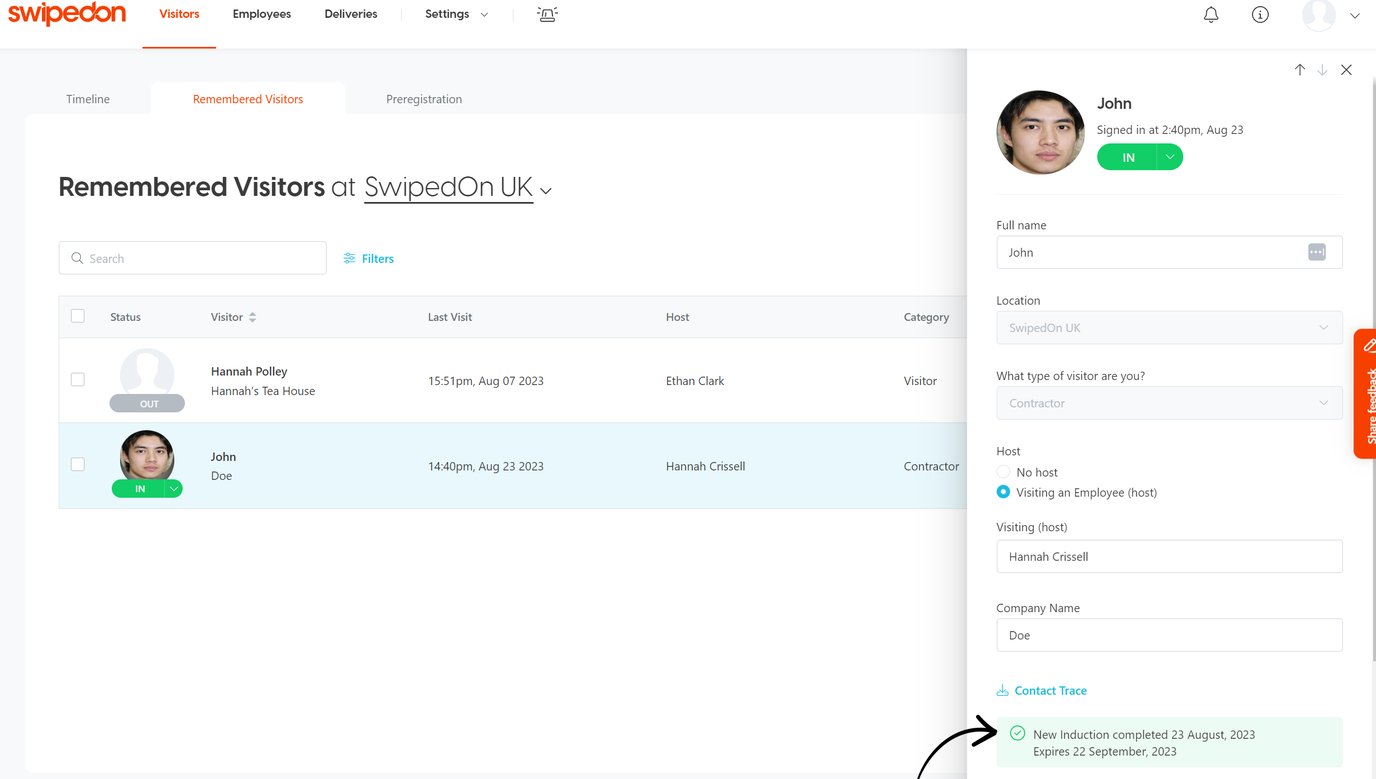Open visitor Filters
Screen dimensions: 1376x779
[x=369, y=258]
